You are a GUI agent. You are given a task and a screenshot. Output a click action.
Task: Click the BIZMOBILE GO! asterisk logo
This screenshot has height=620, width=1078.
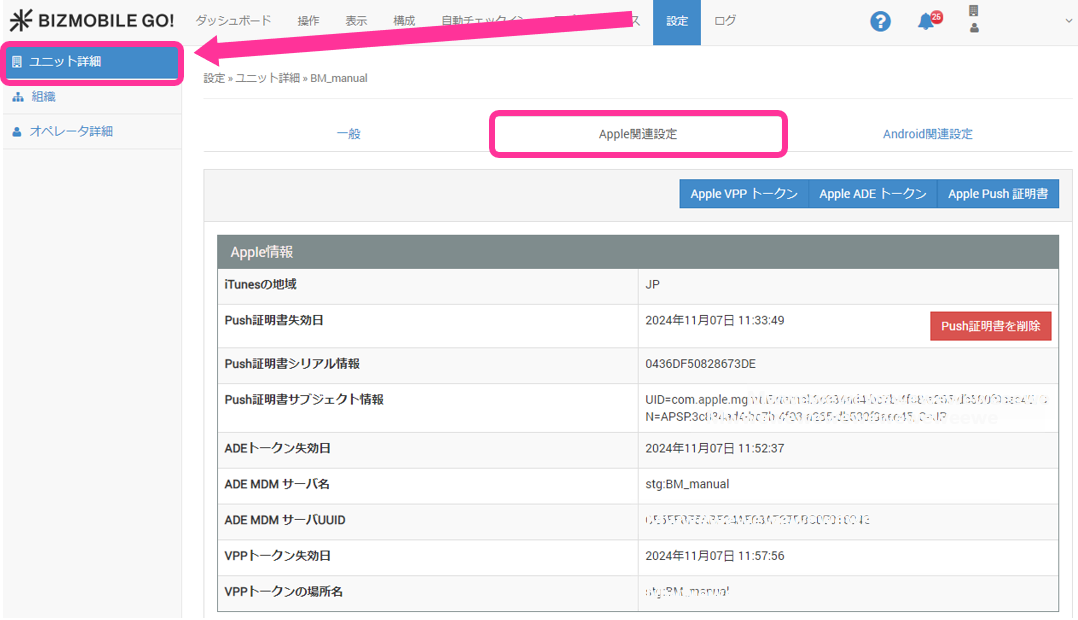(x=21, y=21)
